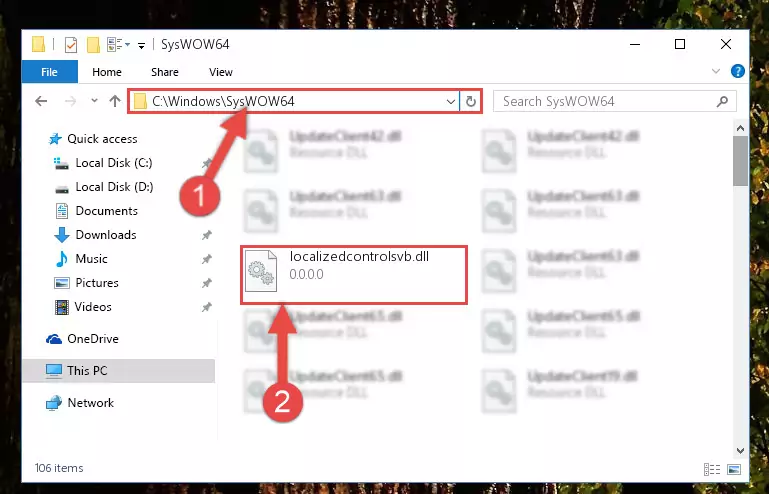Go forward with the right arrow

coord(71,101)
